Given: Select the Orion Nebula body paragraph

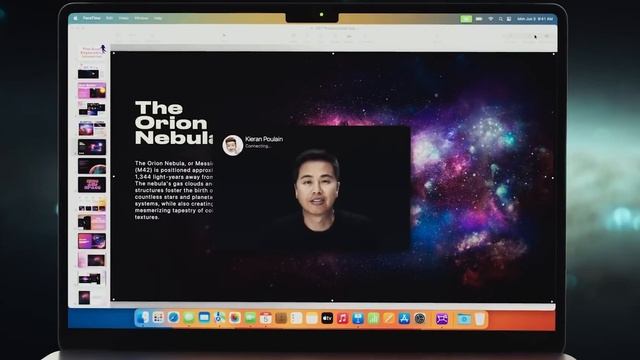Looking at the screenshot, I should click(x=174, y=190).
